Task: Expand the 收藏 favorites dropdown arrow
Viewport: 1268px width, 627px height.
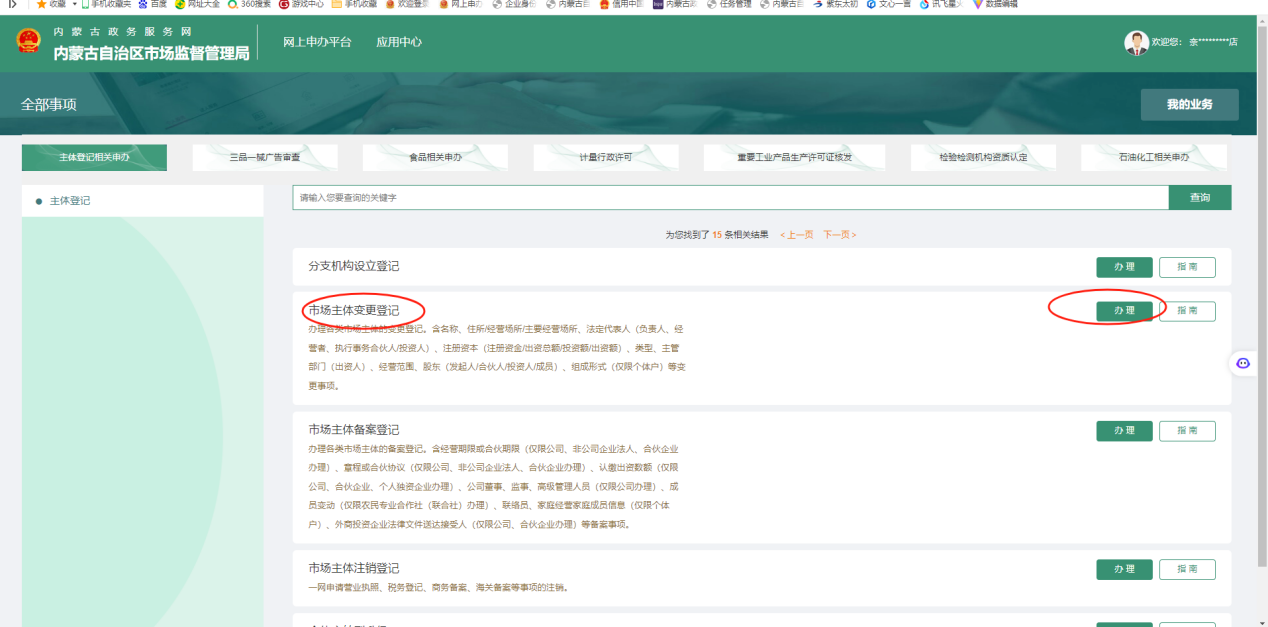Action: click(x=74, y=4)
